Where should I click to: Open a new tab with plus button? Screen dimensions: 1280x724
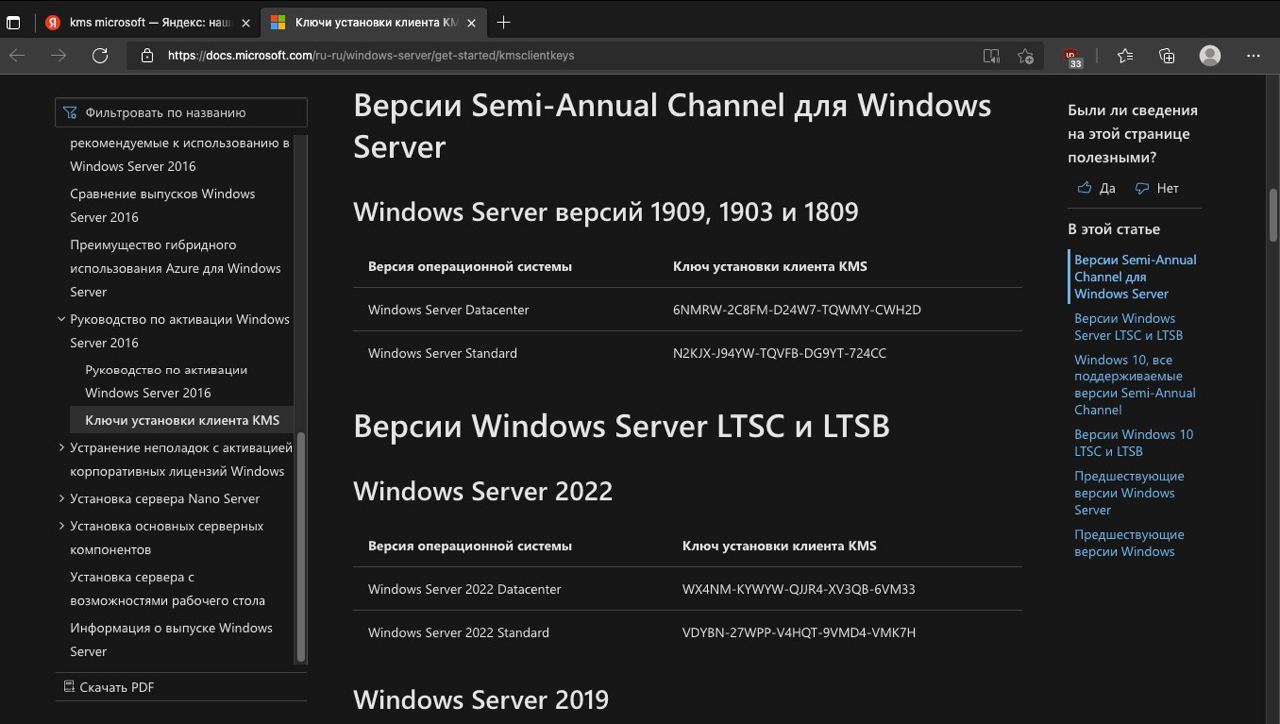[x=503, y=22]
